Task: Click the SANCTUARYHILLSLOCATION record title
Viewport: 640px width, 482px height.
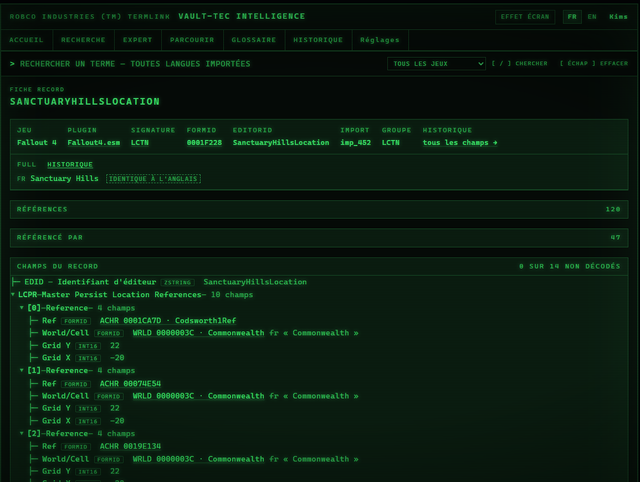Action: (85, 102)
